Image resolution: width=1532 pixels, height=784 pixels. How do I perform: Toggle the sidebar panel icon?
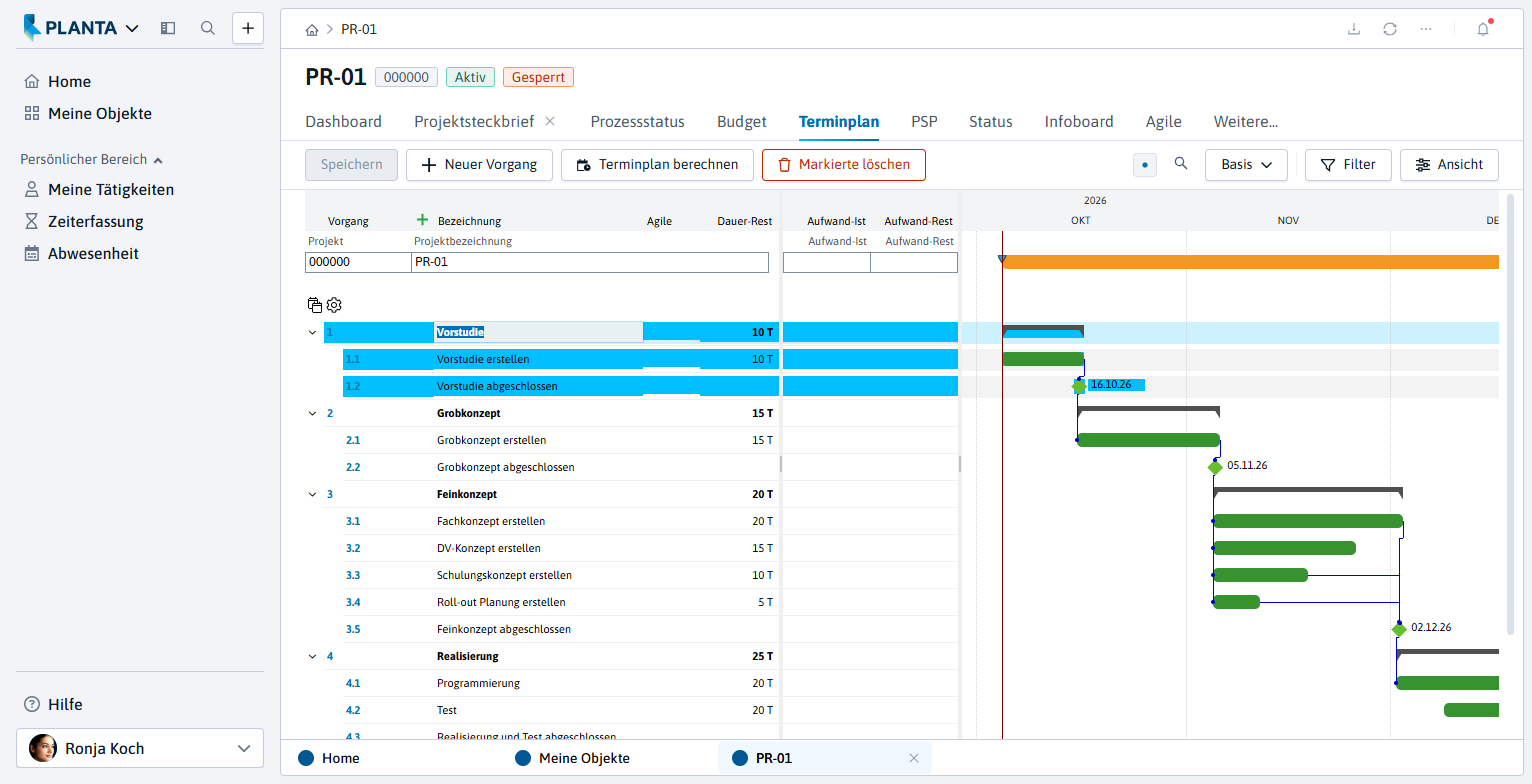168,28
